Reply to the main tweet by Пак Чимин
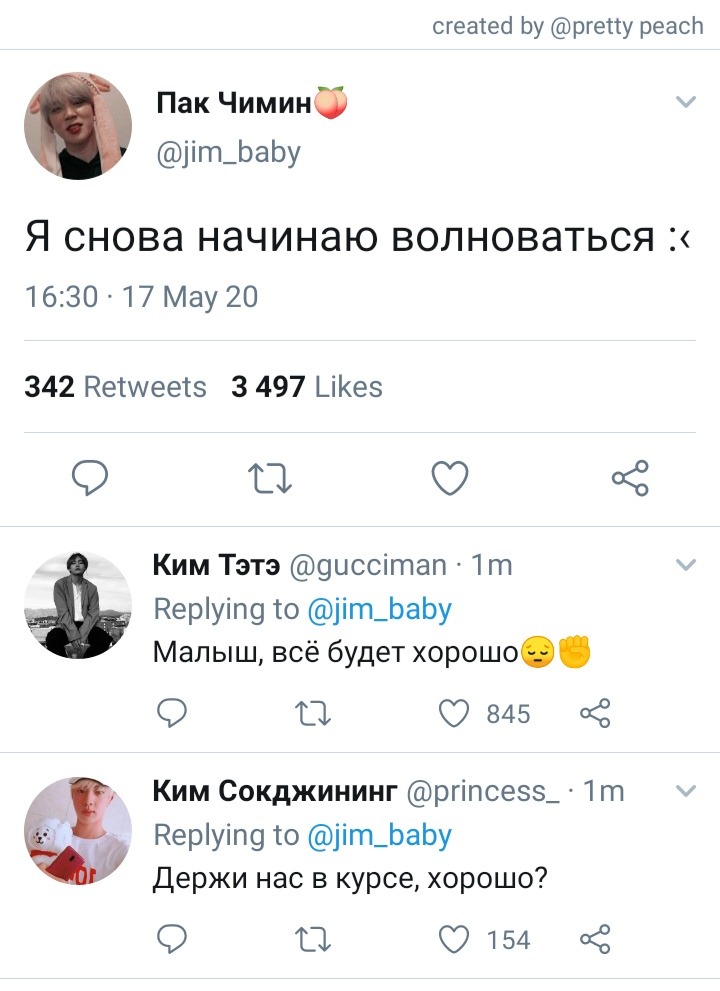Image resolution: width=720 pixels, height=991 pixels. (90, 478)
